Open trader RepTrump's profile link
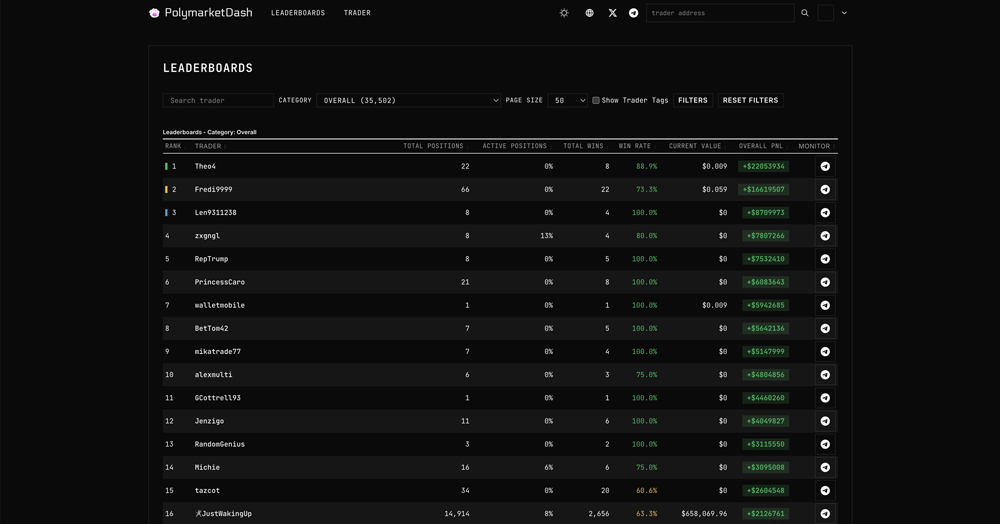The height and width of the screenshot is (524, 1000). pos(211,259)
